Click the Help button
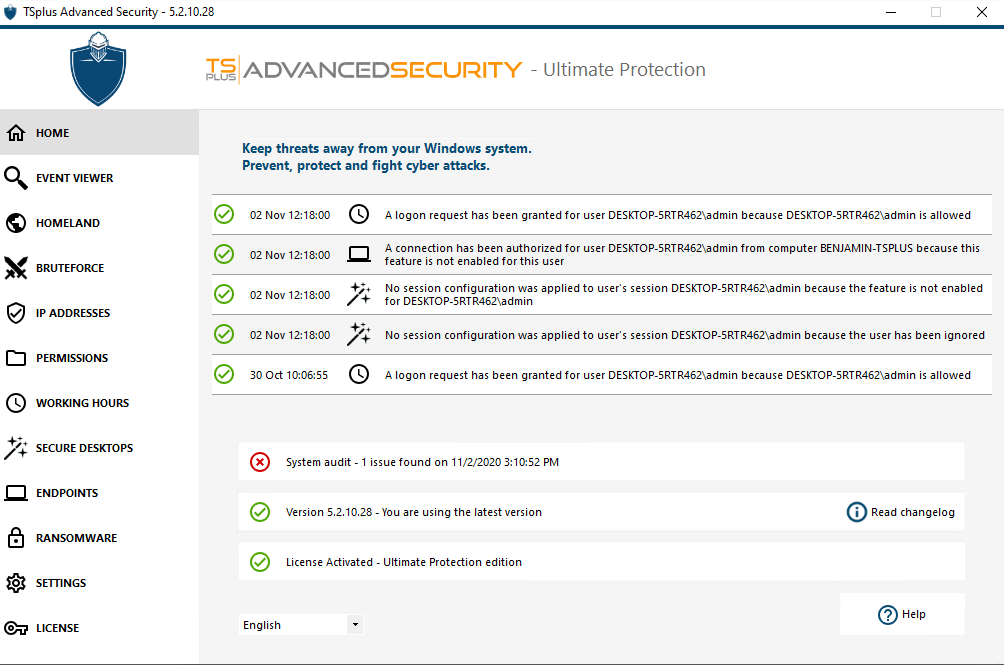The width and height of the screenshot is (1004, 665). [902, 614]
